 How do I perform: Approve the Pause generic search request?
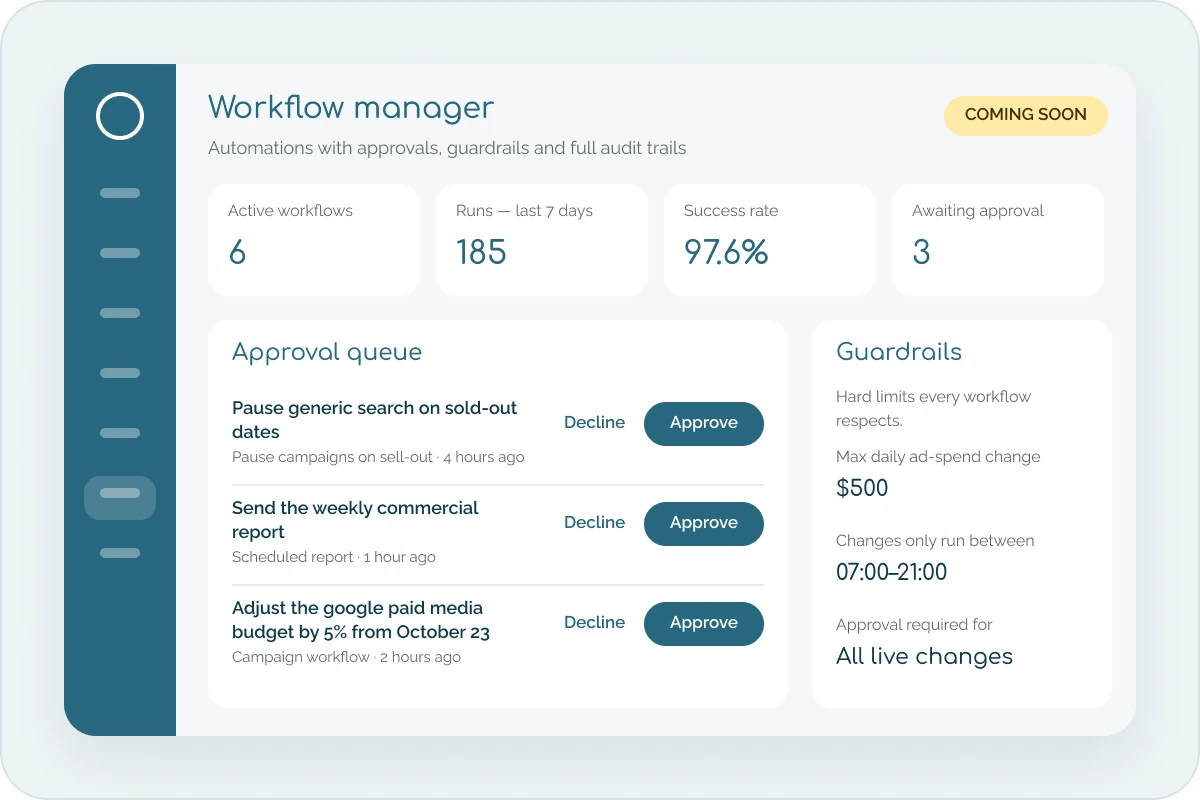tap(704, 423)
